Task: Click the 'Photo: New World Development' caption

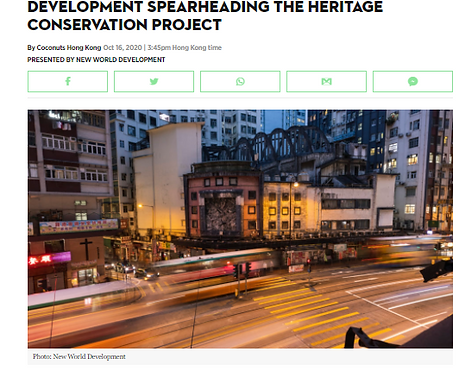Action: [79, 357]
